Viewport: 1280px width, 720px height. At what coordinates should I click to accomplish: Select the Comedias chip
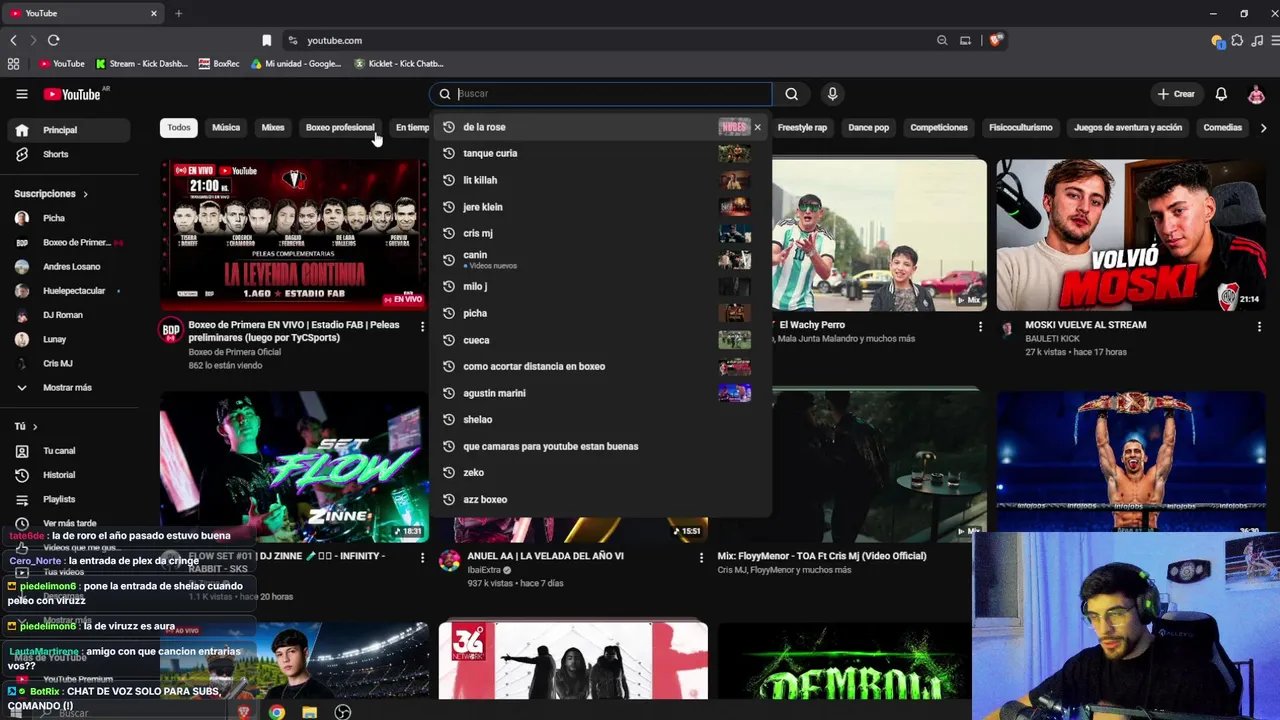[x=1223, y=128]
